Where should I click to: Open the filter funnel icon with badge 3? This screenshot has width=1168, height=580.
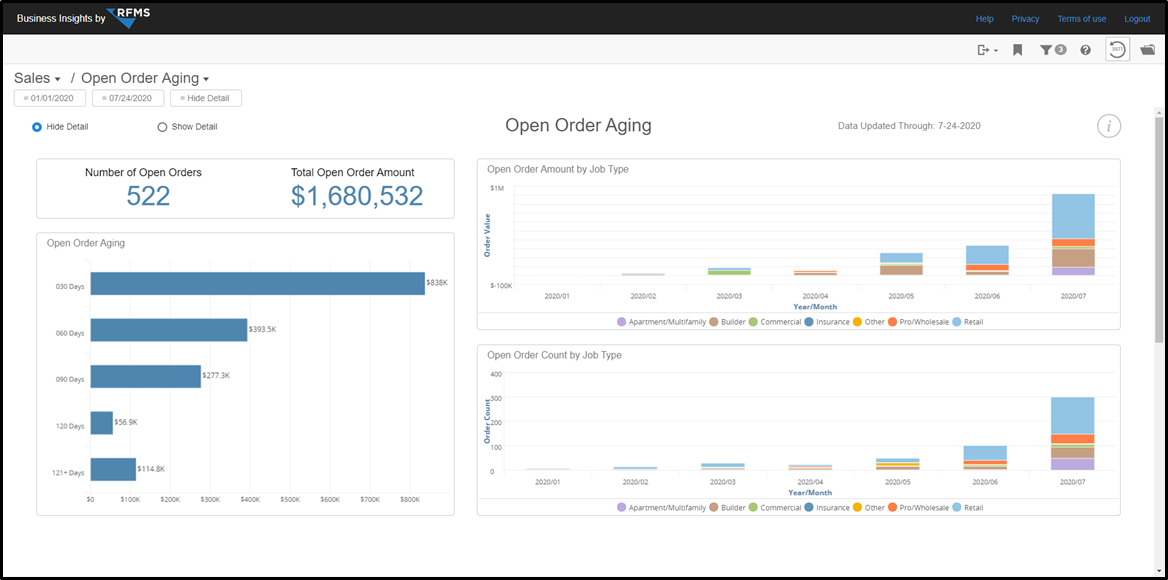(1053, 50)
